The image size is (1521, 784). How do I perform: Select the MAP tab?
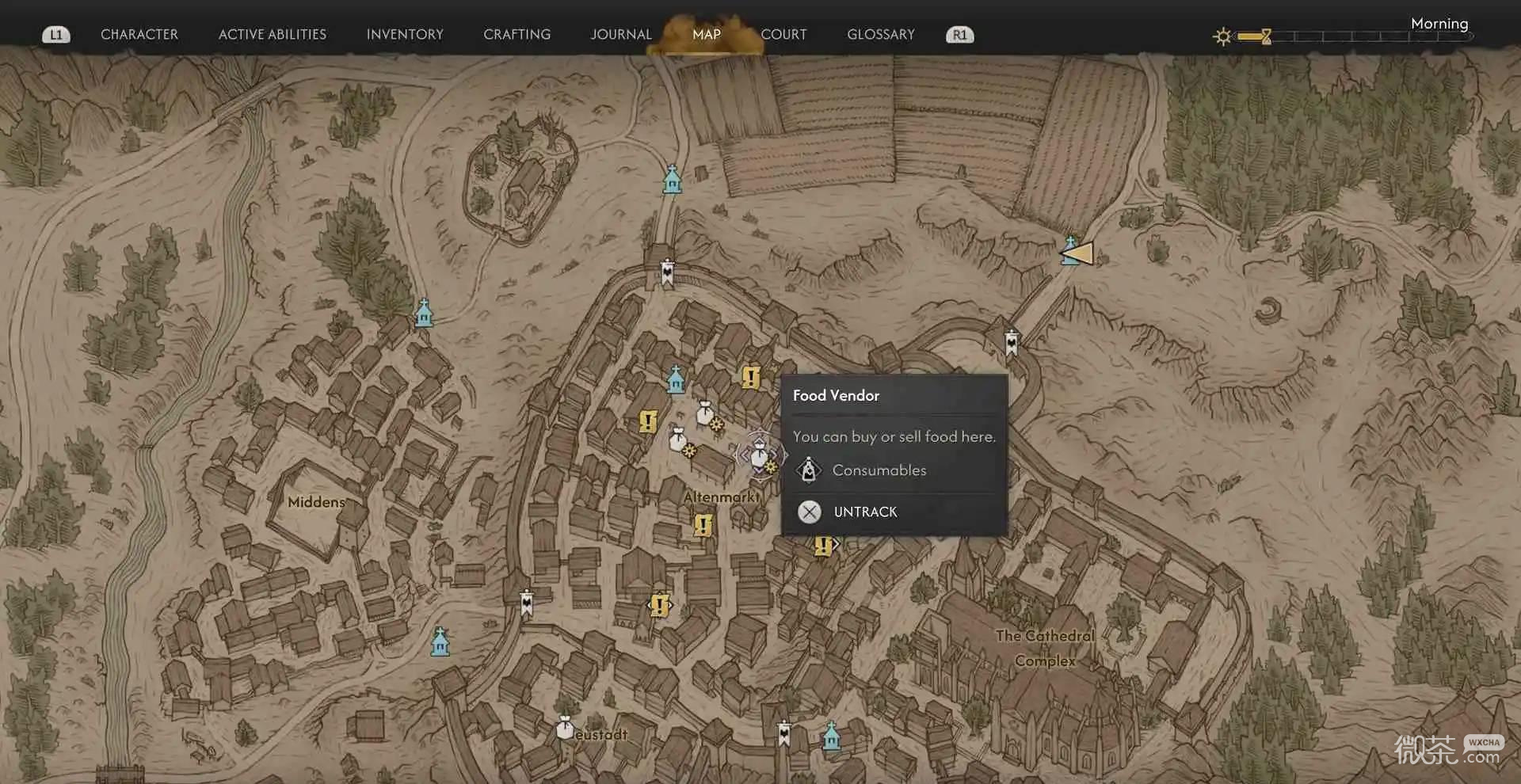coord(707,35)
